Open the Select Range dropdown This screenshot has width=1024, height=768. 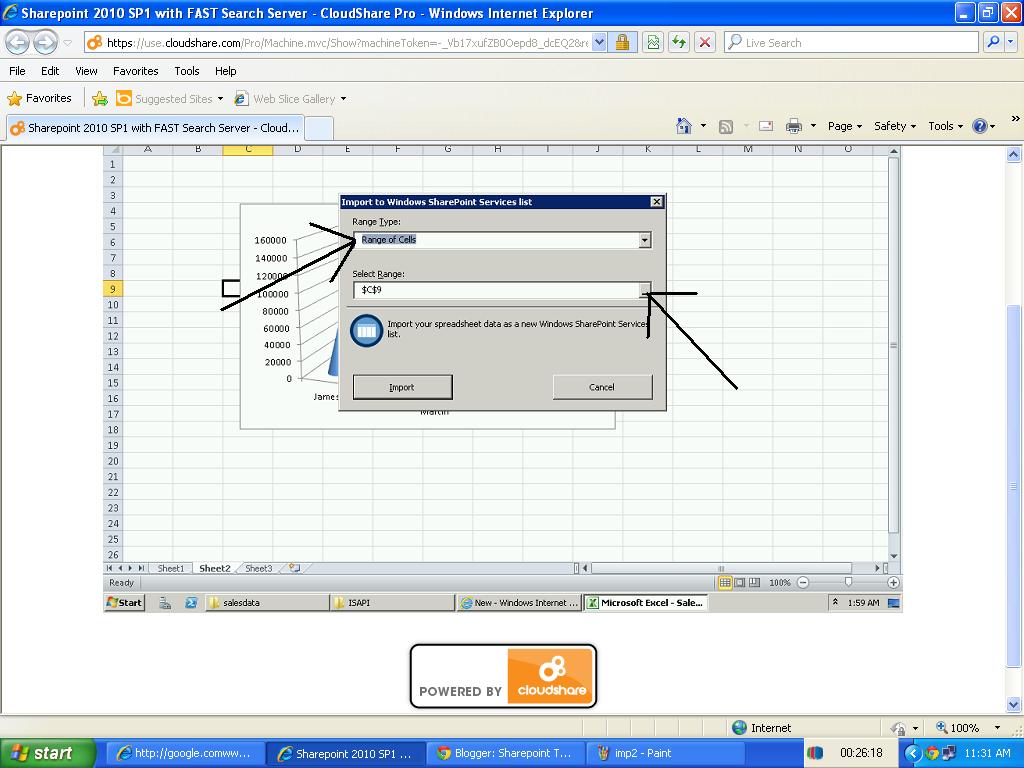(646, 291)
